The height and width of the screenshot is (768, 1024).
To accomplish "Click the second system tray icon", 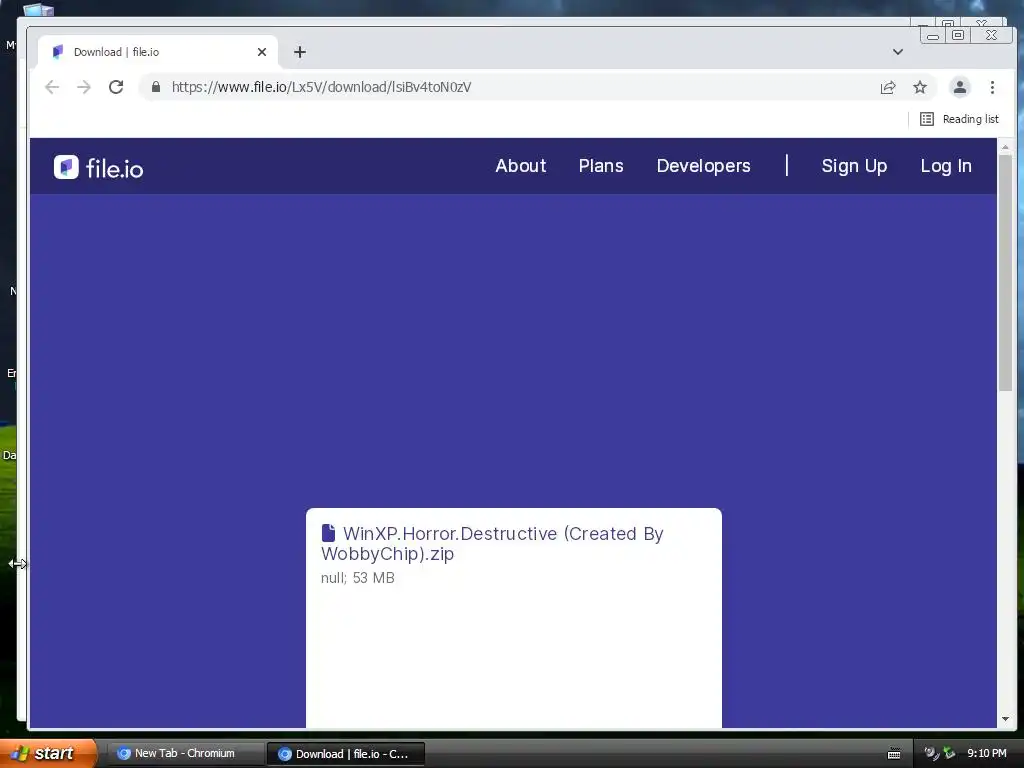I will click(x=949, y=754).
